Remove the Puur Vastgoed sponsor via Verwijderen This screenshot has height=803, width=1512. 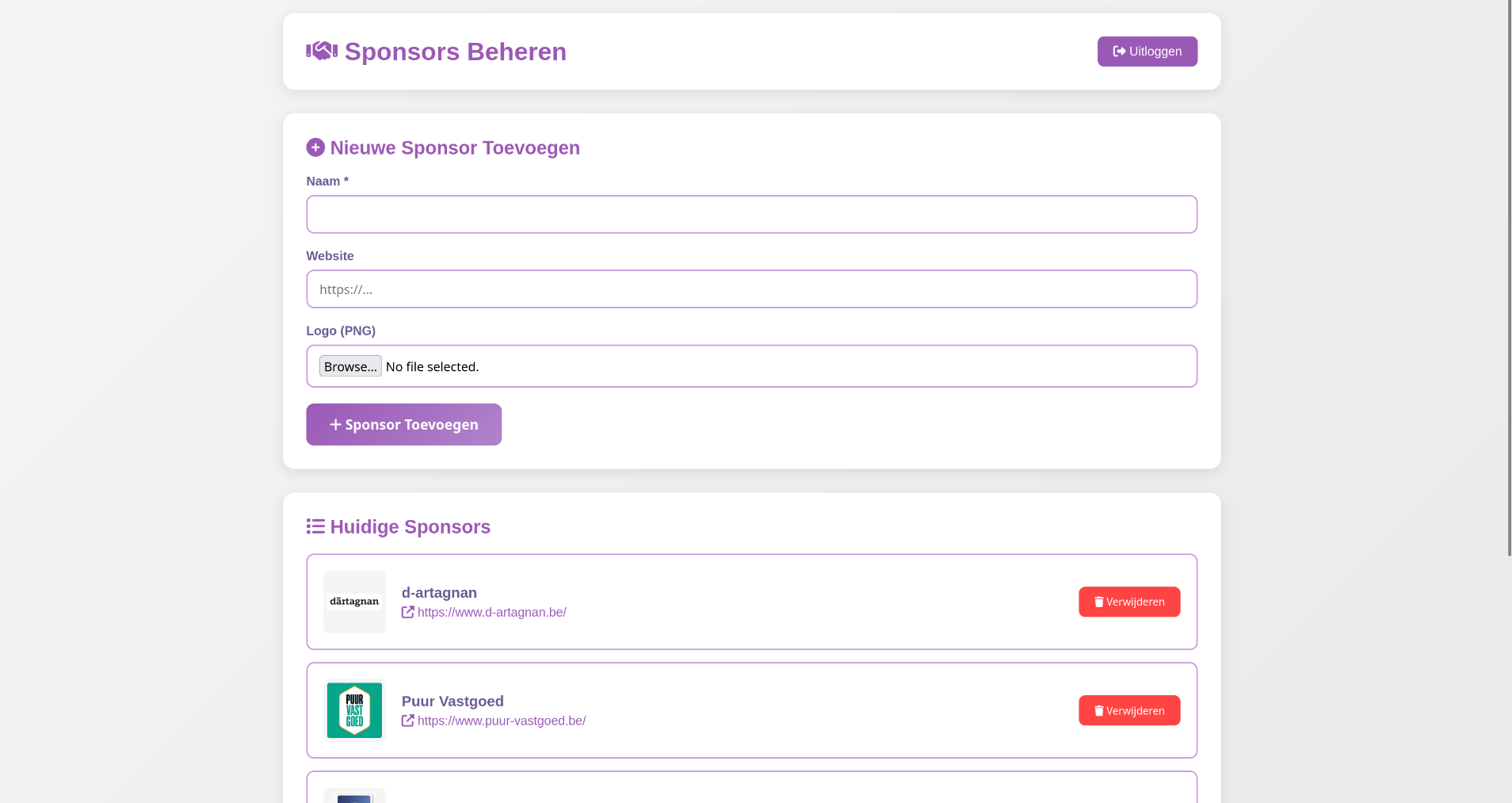click(x=1128, y=710)
